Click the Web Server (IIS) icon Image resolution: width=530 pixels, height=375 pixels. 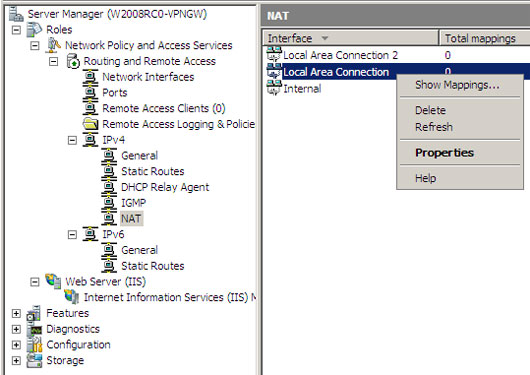pyautogui.click(x=53, y=281)
